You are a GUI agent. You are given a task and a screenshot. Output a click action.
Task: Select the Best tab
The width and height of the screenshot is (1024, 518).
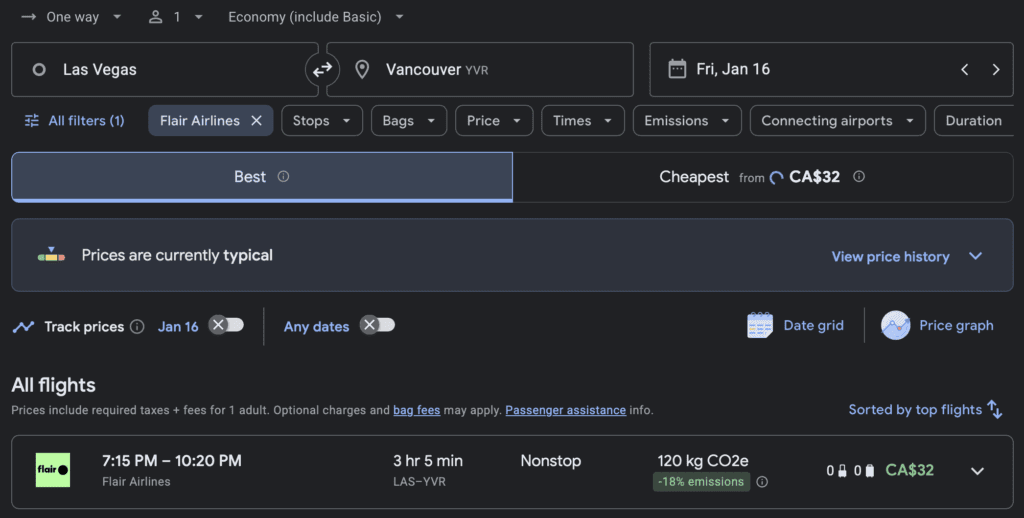point(261,177)
